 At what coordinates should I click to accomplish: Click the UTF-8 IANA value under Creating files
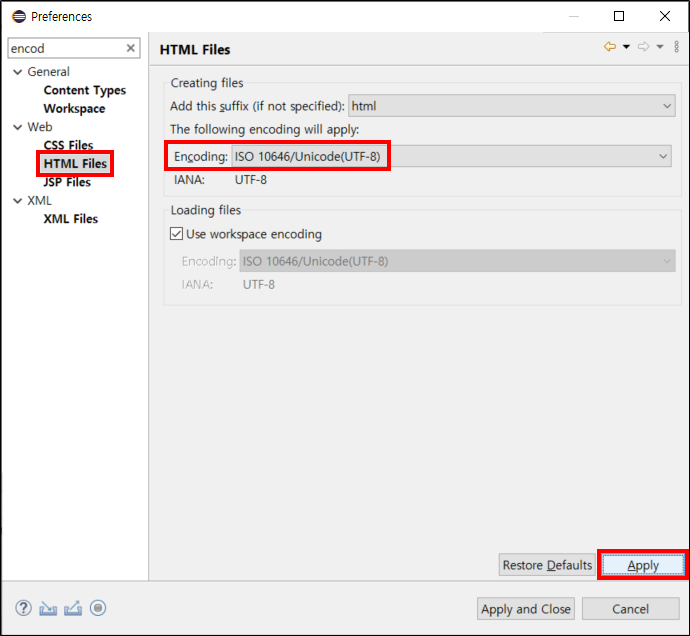click(x=250, y=180)
